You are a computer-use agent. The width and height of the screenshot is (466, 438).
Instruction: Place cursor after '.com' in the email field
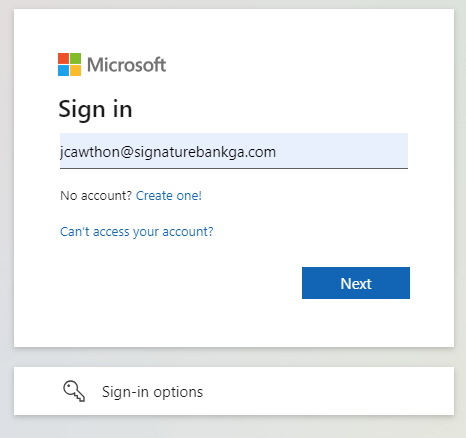click(278, 152)
